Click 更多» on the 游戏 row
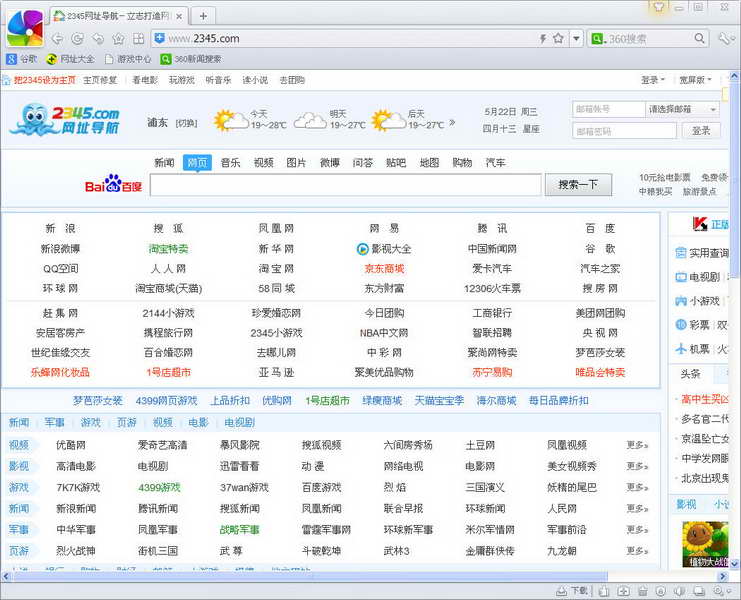 tap(637, 487)
